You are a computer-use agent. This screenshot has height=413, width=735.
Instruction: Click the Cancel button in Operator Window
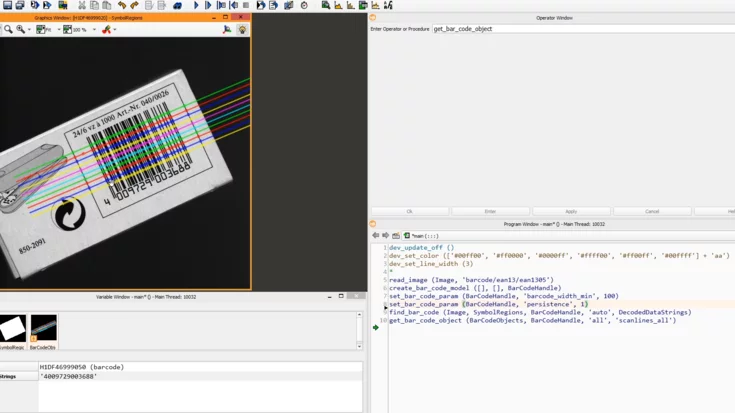(652, 211)
